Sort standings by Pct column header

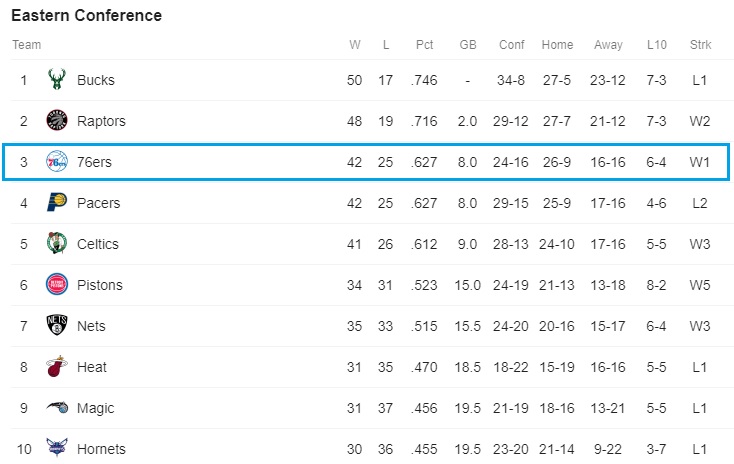[x=424, y=45]
